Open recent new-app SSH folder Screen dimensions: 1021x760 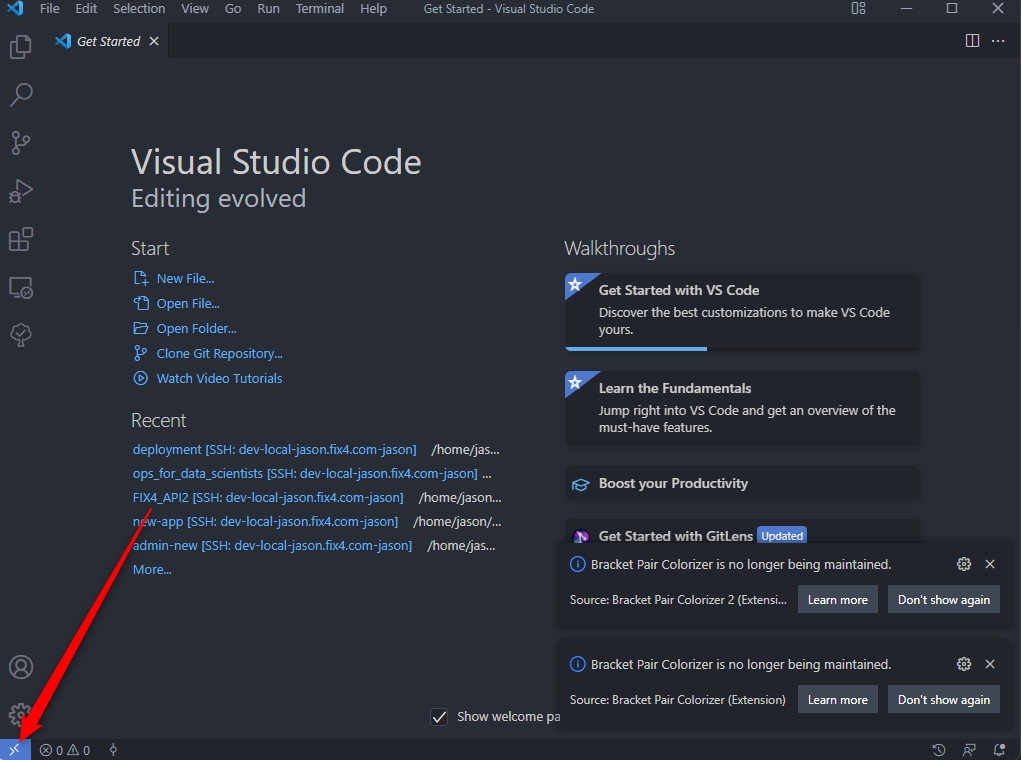[x=265, y=522]
